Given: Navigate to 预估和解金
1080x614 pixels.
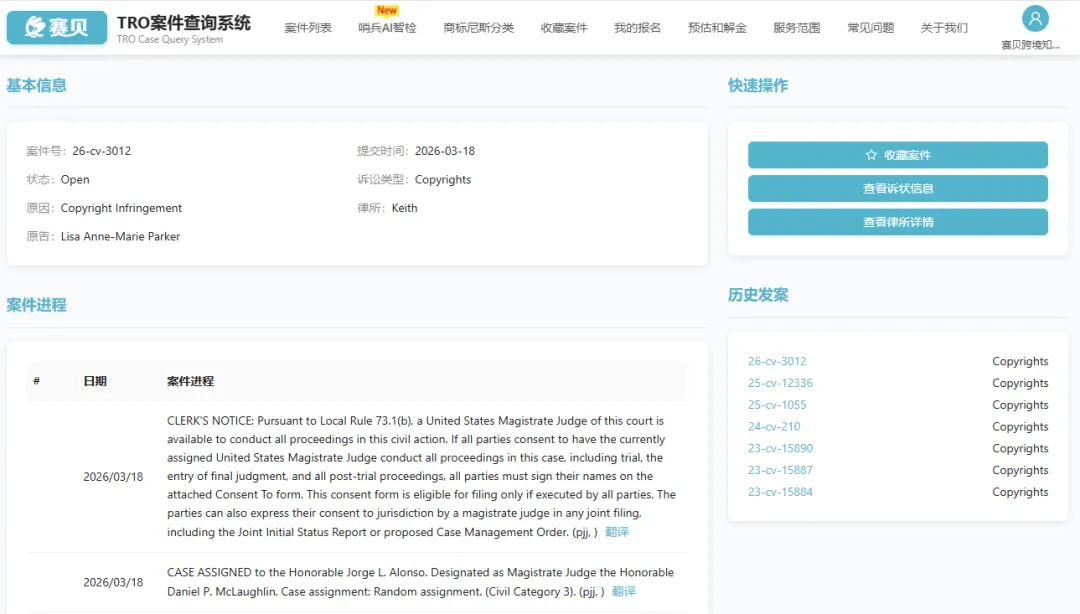Looking at the screenshot, I should point(717,28).
